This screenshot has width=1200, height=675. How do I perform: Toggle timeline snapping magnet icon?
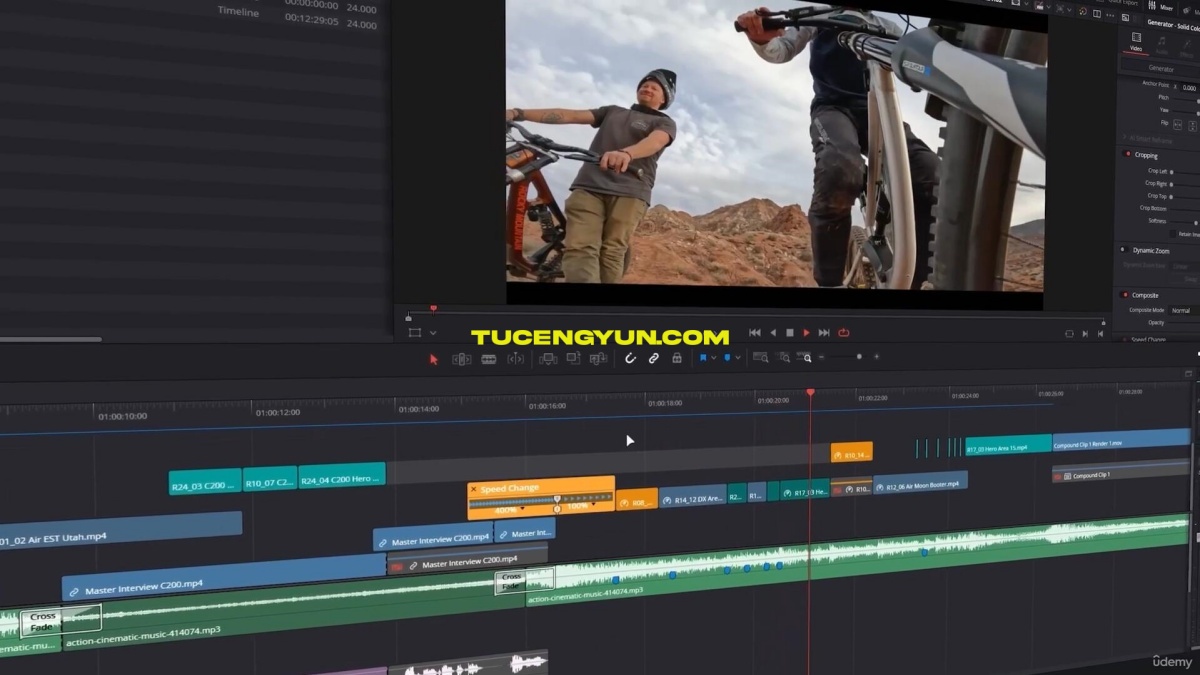pos(630,358)
